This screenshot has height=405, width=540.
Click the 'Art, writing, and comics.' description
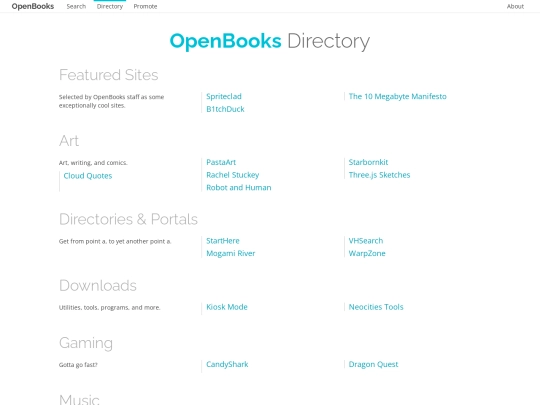93,163
